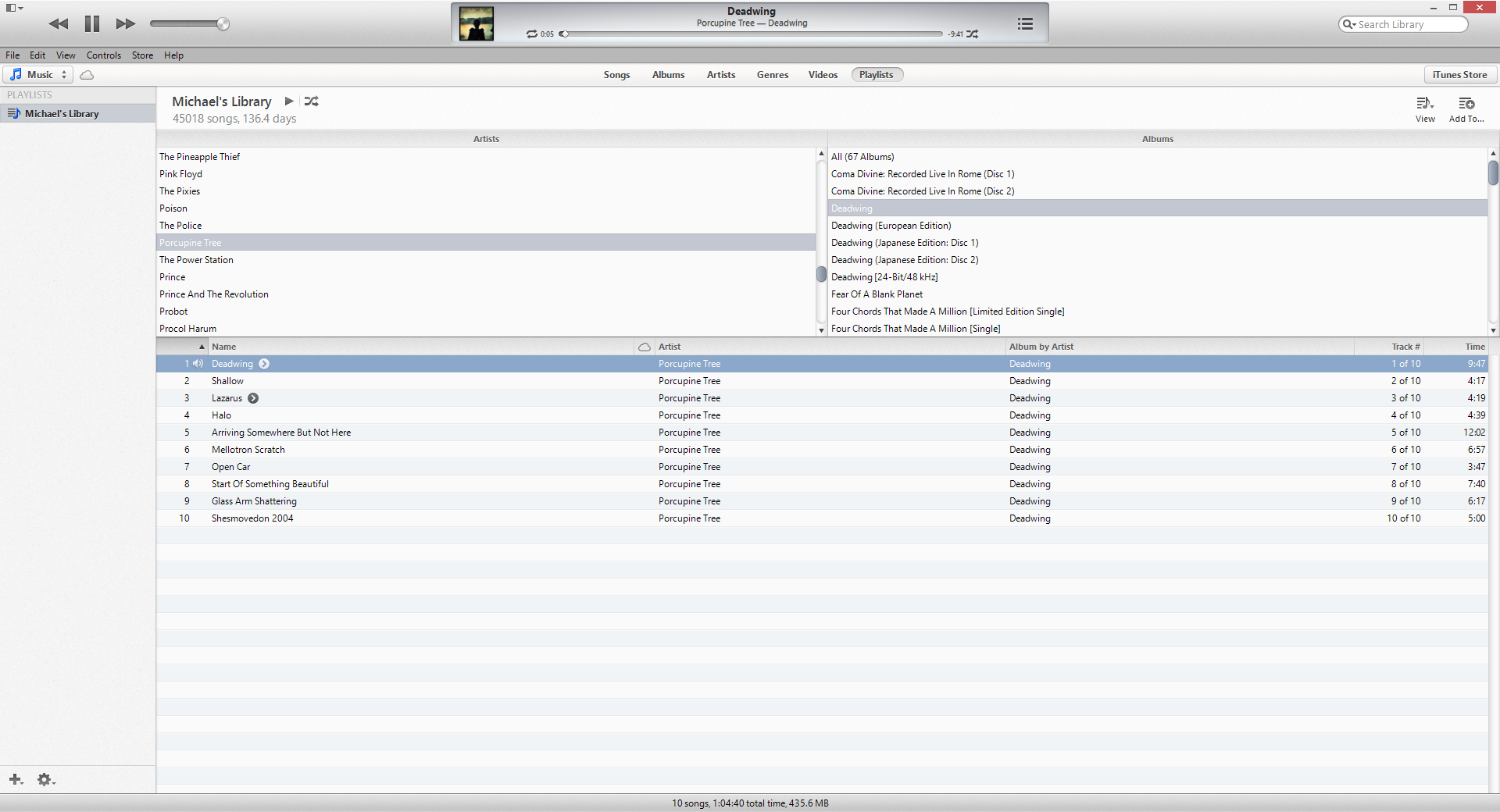Sort by the Time column header
The height and width of the screenshot is (812, 1500).
click(1458, 347)
